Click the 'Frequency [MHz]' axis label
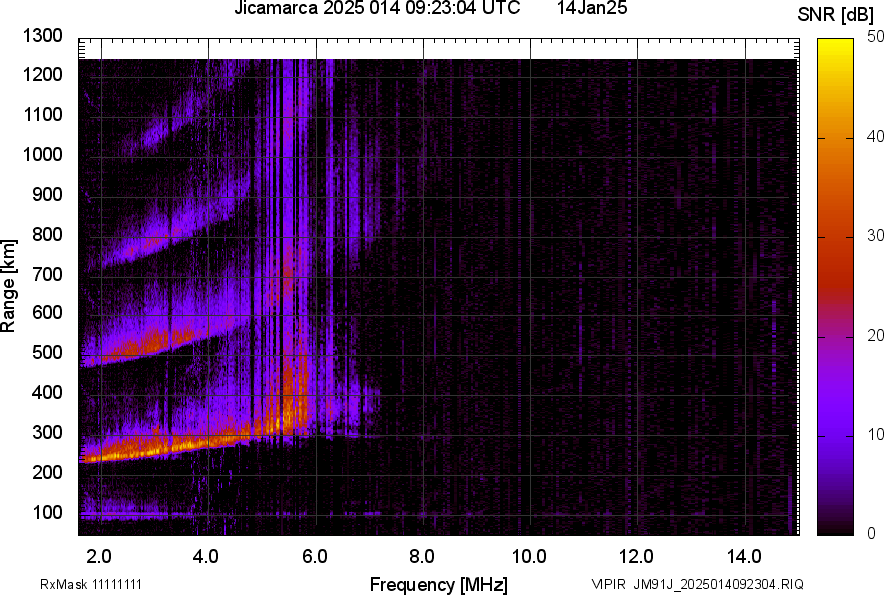Screen dimensions: 884x595 [439, 584]
